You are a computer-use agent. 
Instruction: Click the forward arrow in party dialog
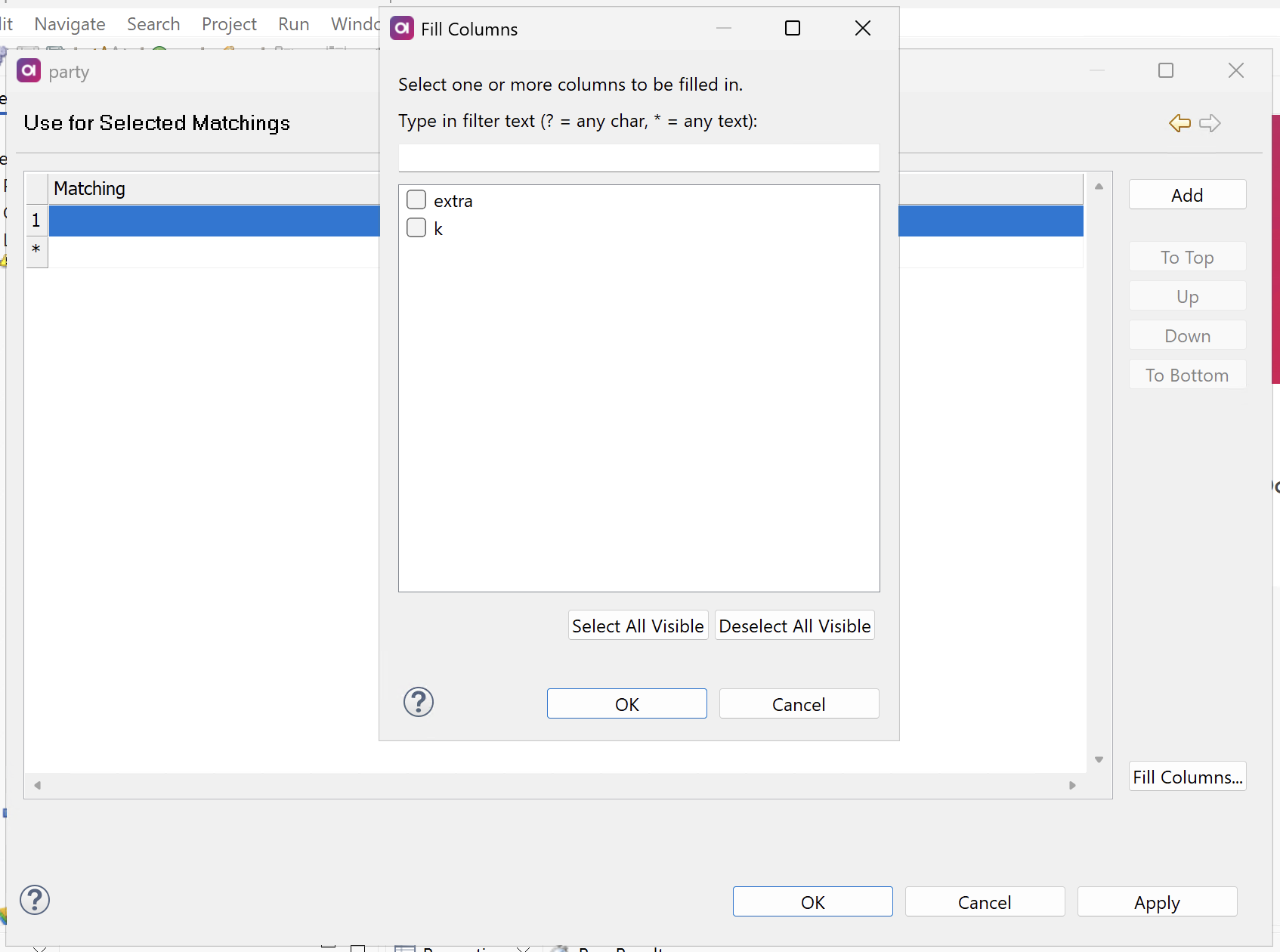point(1210,123)
